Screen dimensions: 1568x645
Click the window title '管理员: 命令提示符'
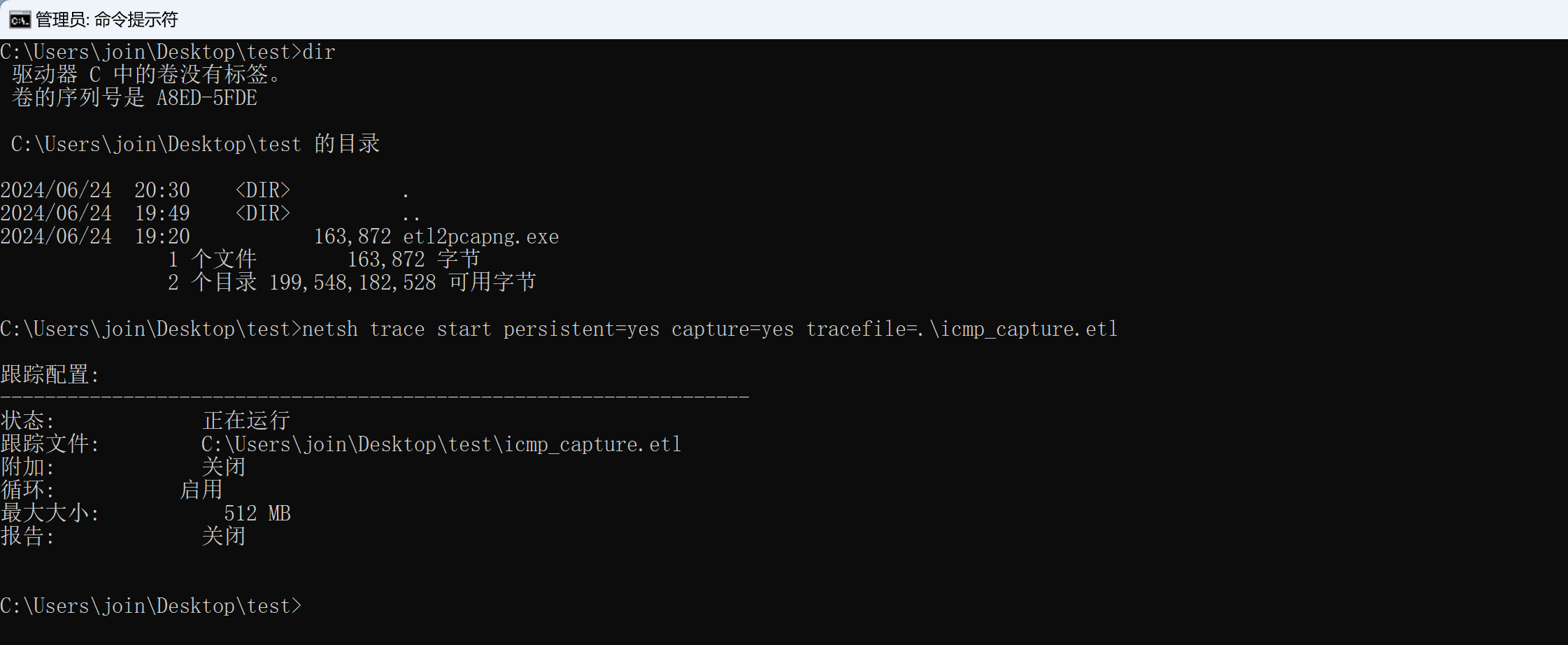107,20
